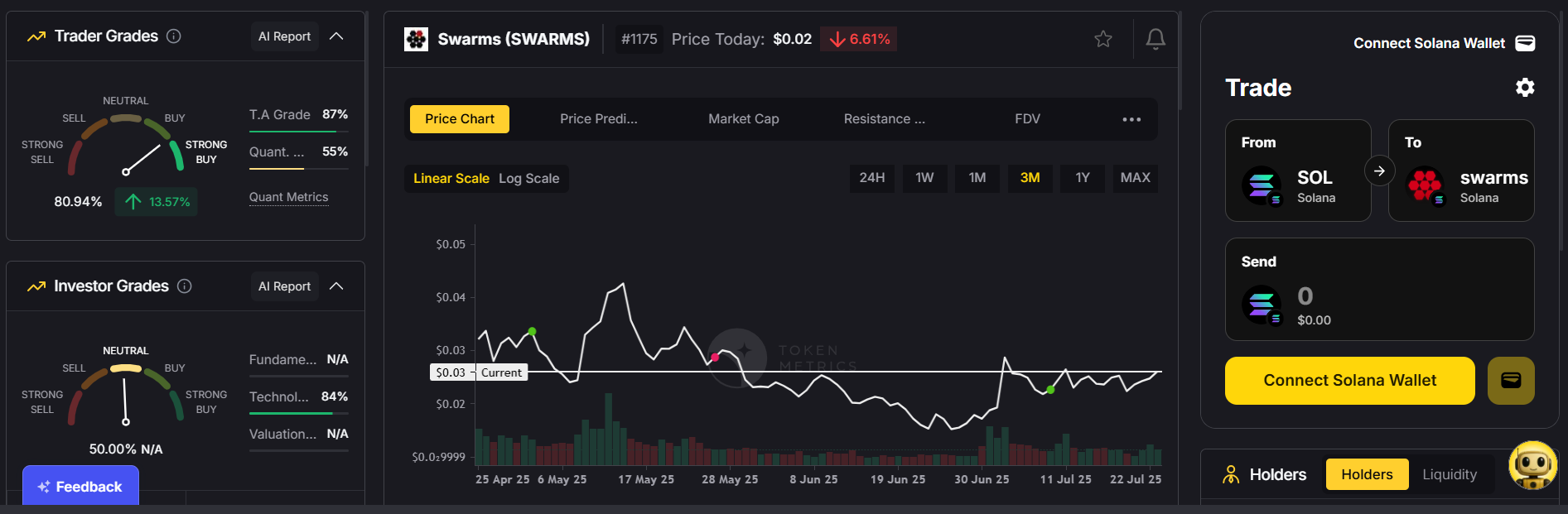
Task: Click the #1175 rank badge
Action: [639, 39]
